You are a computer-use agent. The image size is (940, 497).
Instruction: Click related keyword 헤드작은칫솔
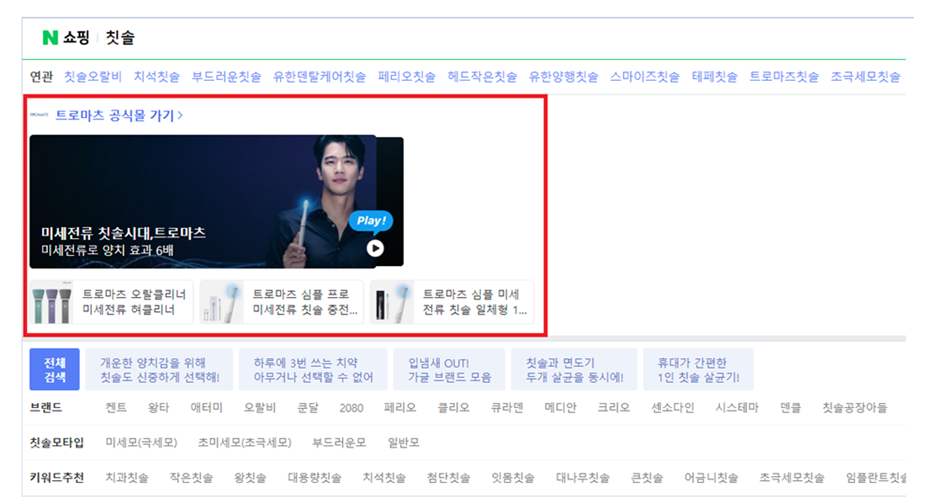click(482, 77)
